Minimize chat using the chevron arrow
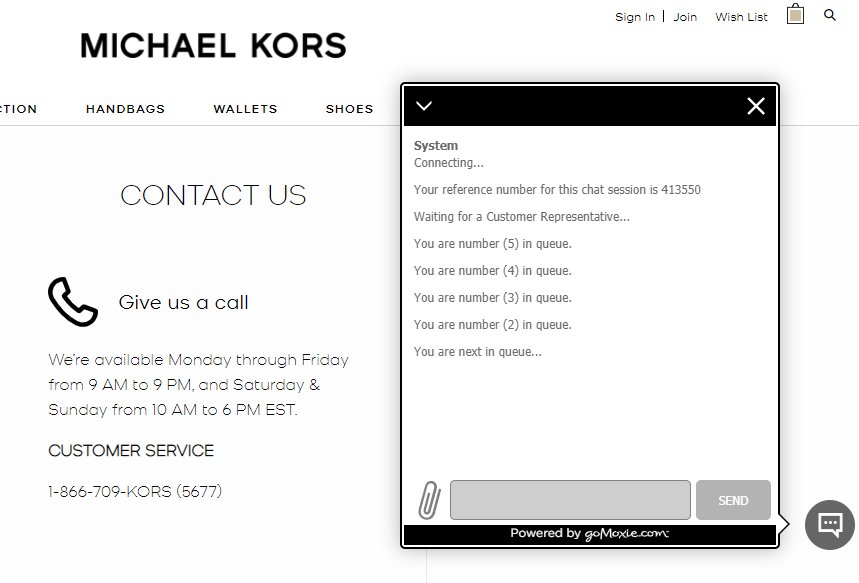This screenshot has height=583, width=859. pyautogui.click(x=424, y=106)
